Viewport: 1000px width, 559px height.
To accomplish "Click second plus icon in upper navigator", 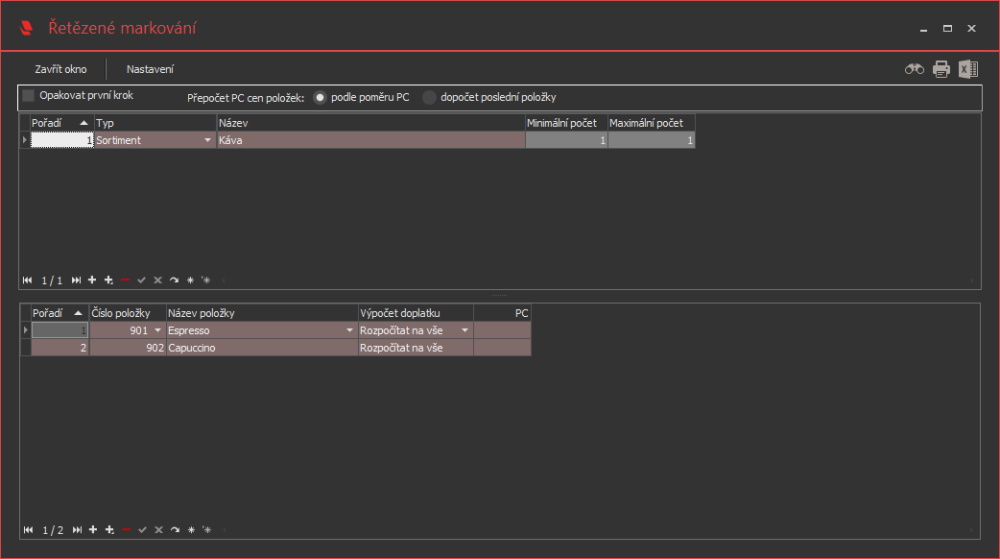I will (x=108, y=280).
